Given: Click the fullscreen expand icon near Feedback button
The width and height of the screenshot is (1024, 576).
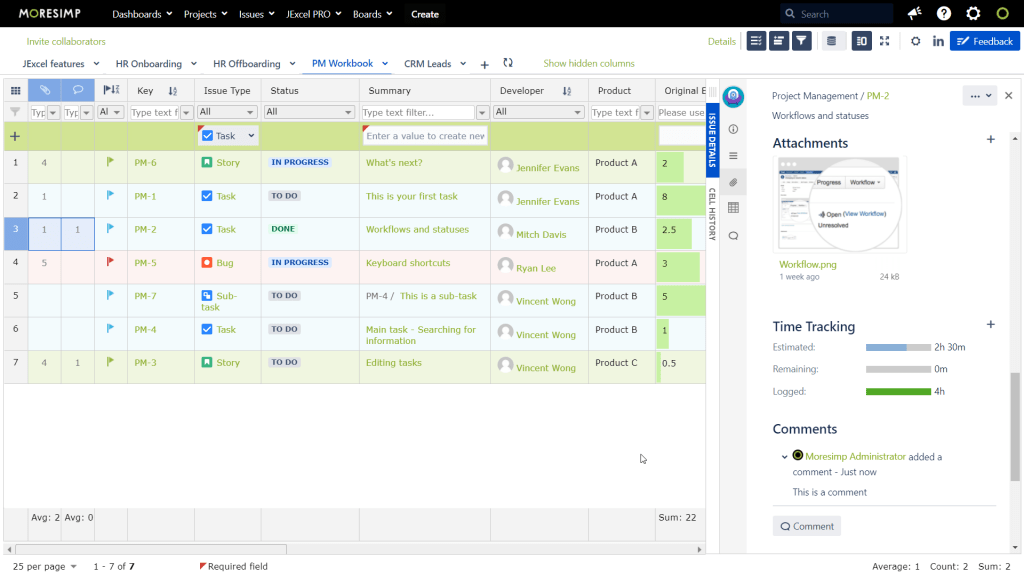Looking at the screenshot, I should [884, 39].
